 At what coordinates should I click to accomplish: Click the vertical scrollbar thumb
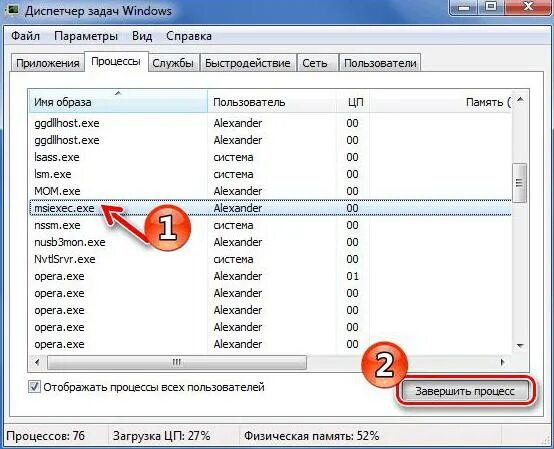pos(519,183)
